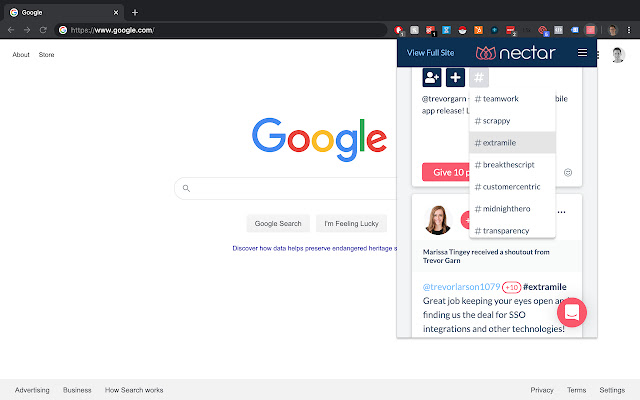Open Chrome three-dot menu
The width and height of the screenshot is (640, 400).
(x=629, y=30)
